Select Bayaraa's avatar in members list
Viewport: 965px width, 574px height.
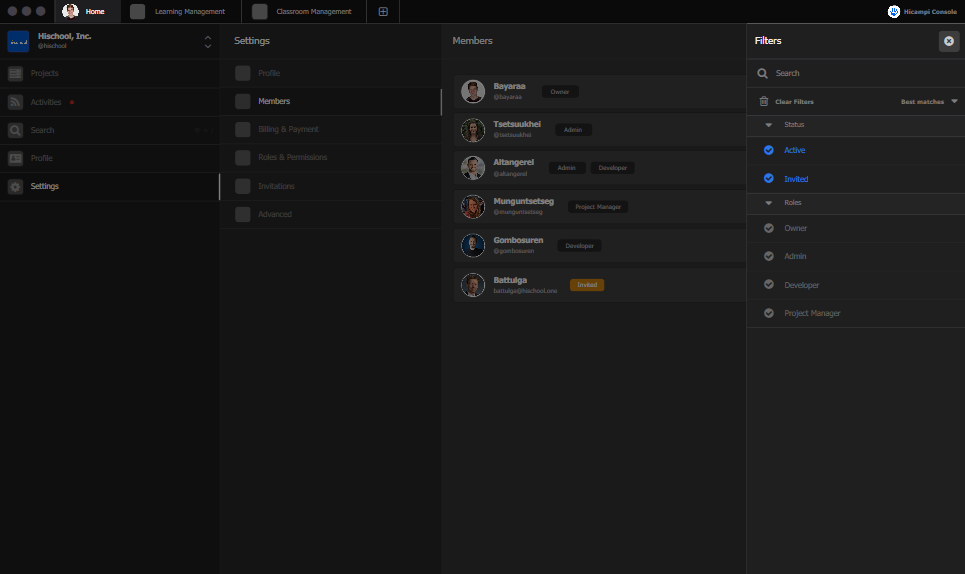pyautogui.click(x=473, y=92)
